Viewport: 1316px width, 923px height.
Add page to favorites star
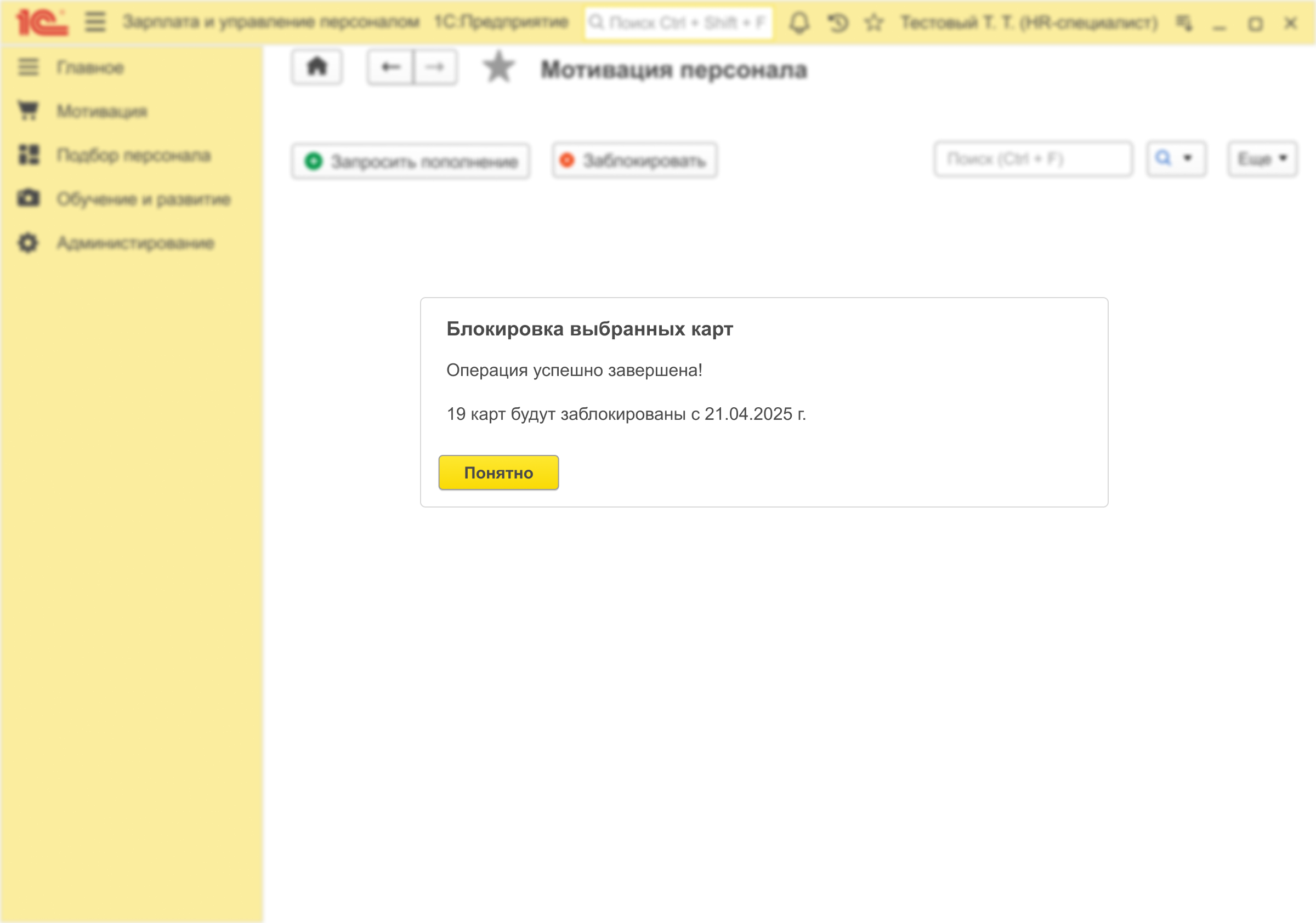(x=498, y=67)
